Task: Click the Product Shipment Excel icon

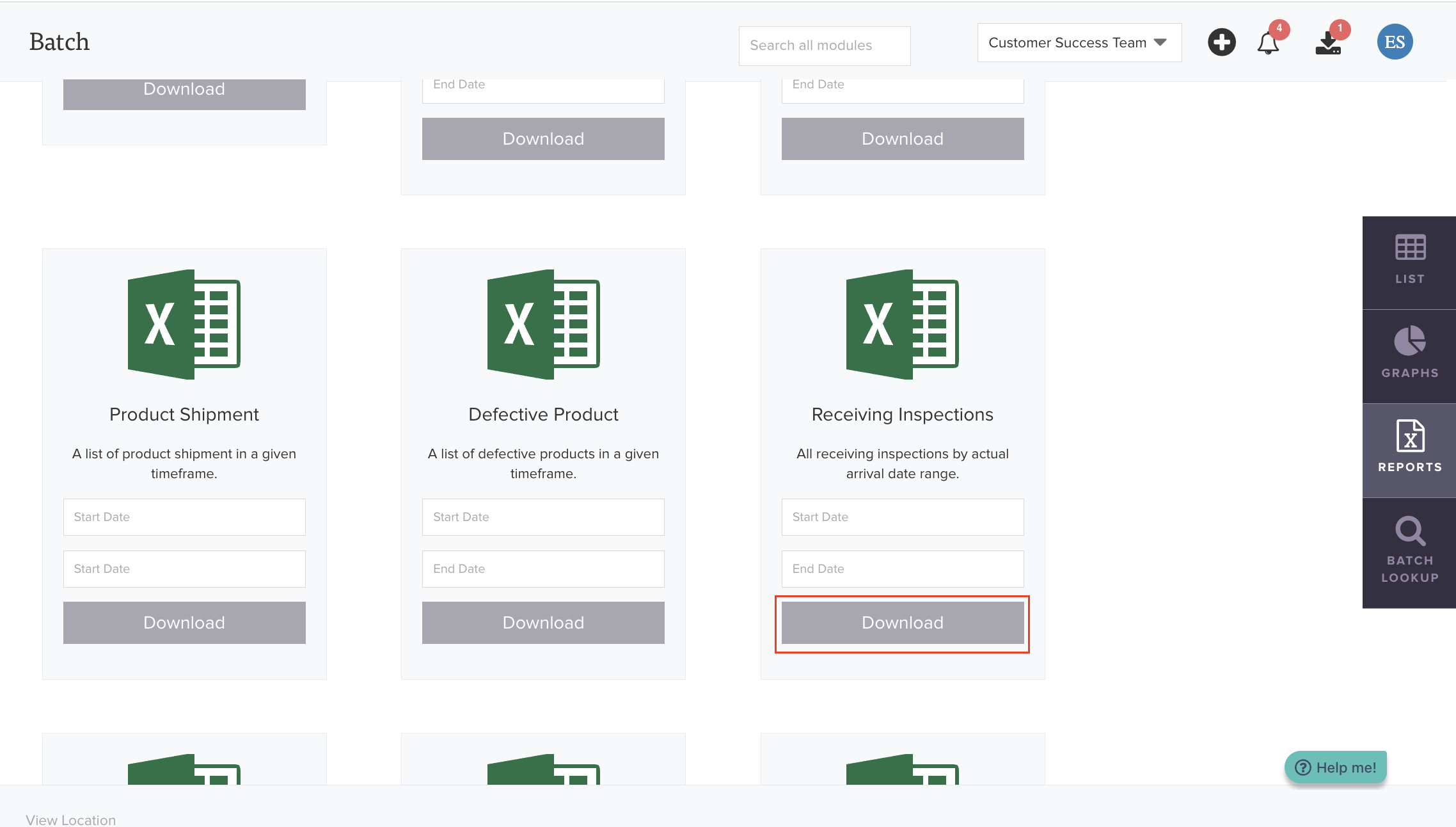Action: pyautogui.click(x=184, y=324)
